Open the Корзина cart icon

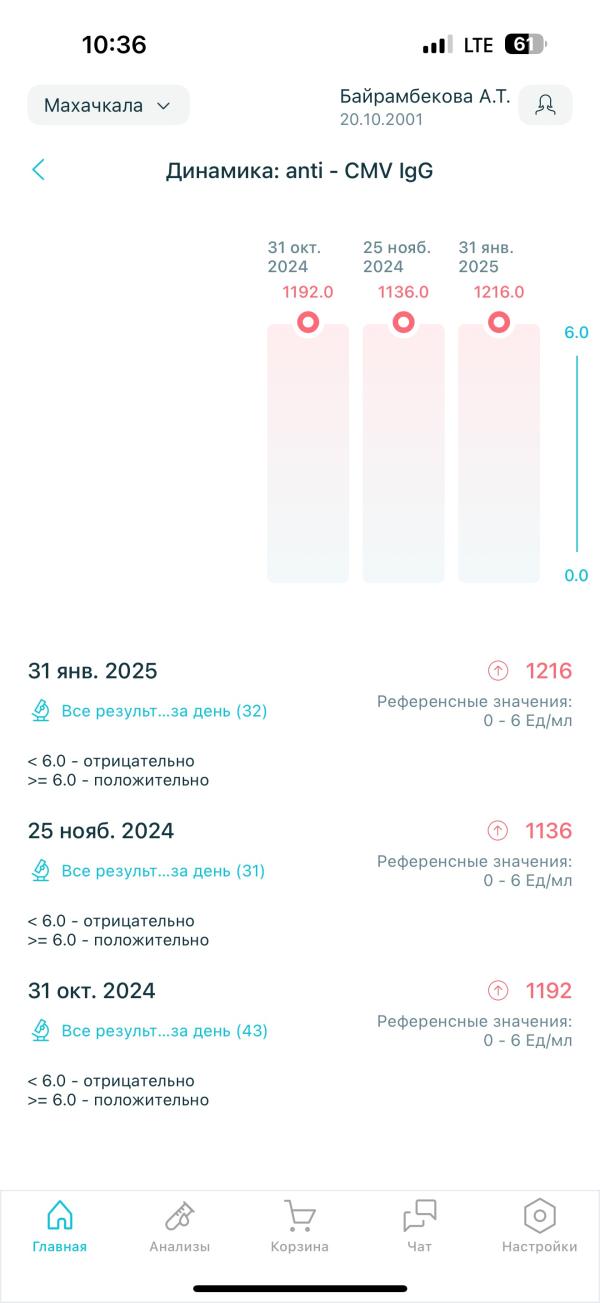tap(300, 1226)
